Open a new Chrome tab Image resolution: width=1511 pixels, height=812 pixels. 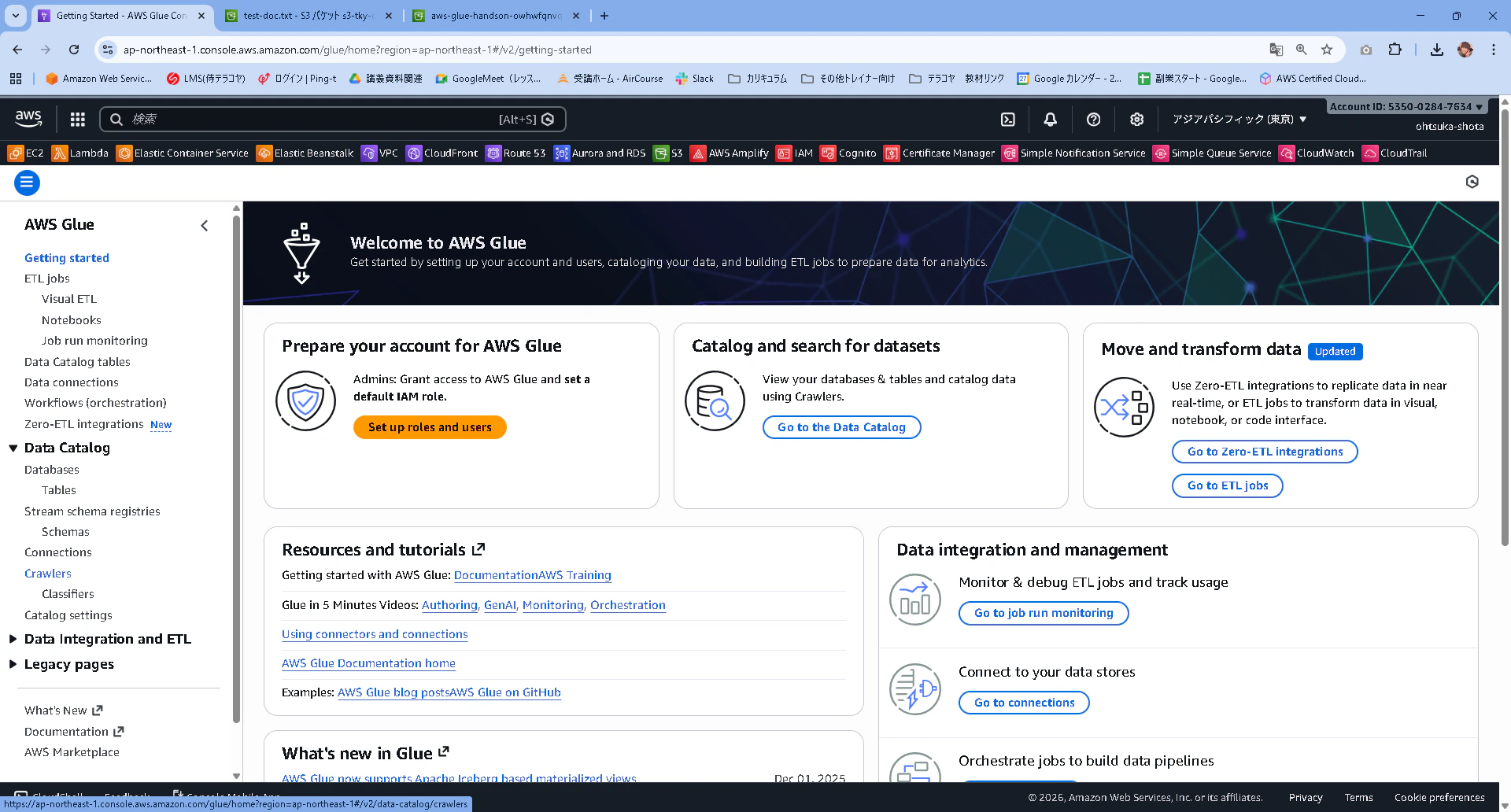coord(604,16)
